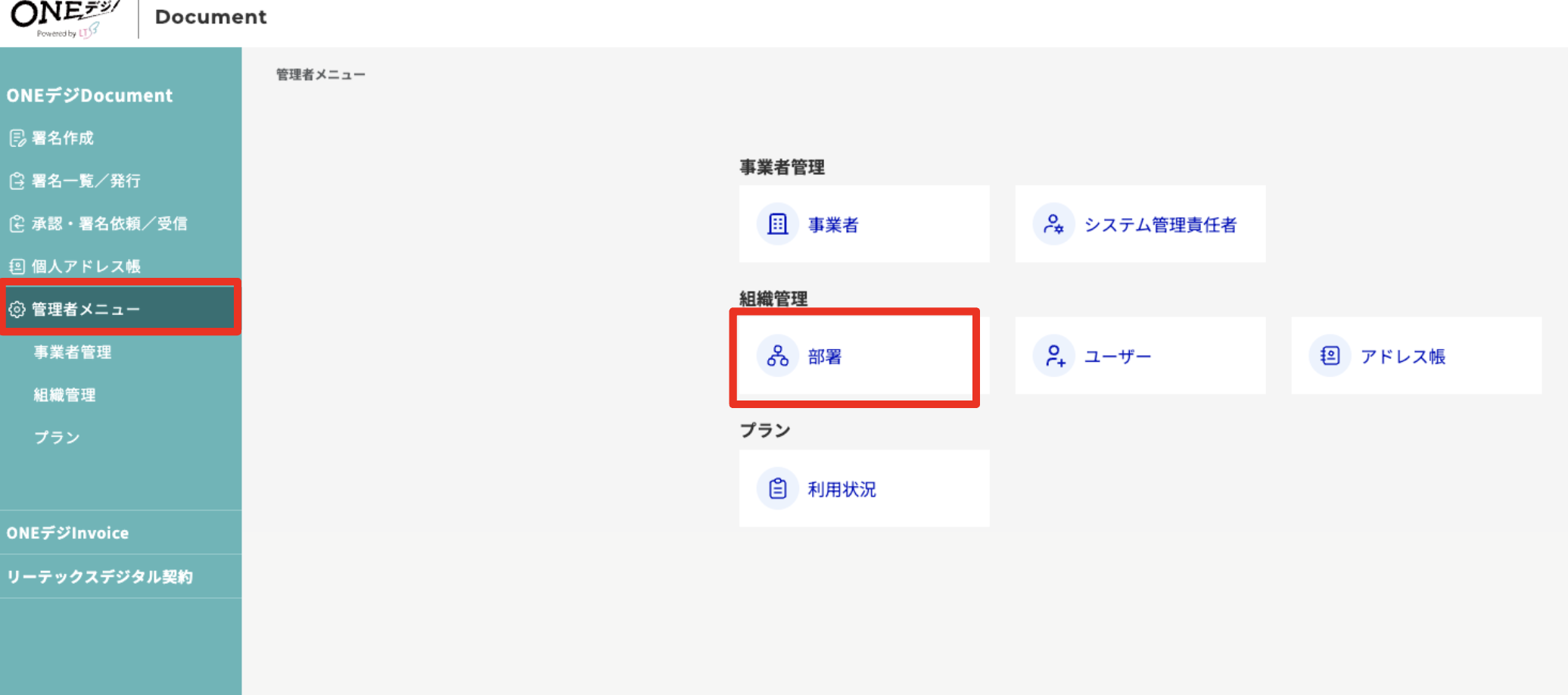Click the building icon on 事業者 card
Screen dimensions: 1568x695
778,224
